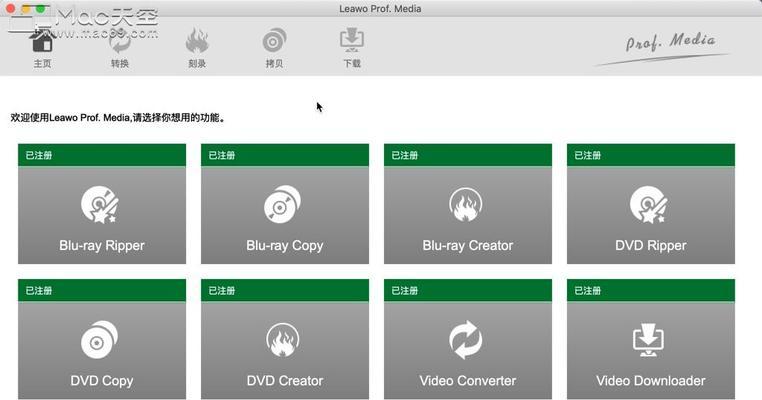762x400 pixels.
Task: Click 已注册 banner on Video Downloader tile
Action: click(x=651, y=290)
